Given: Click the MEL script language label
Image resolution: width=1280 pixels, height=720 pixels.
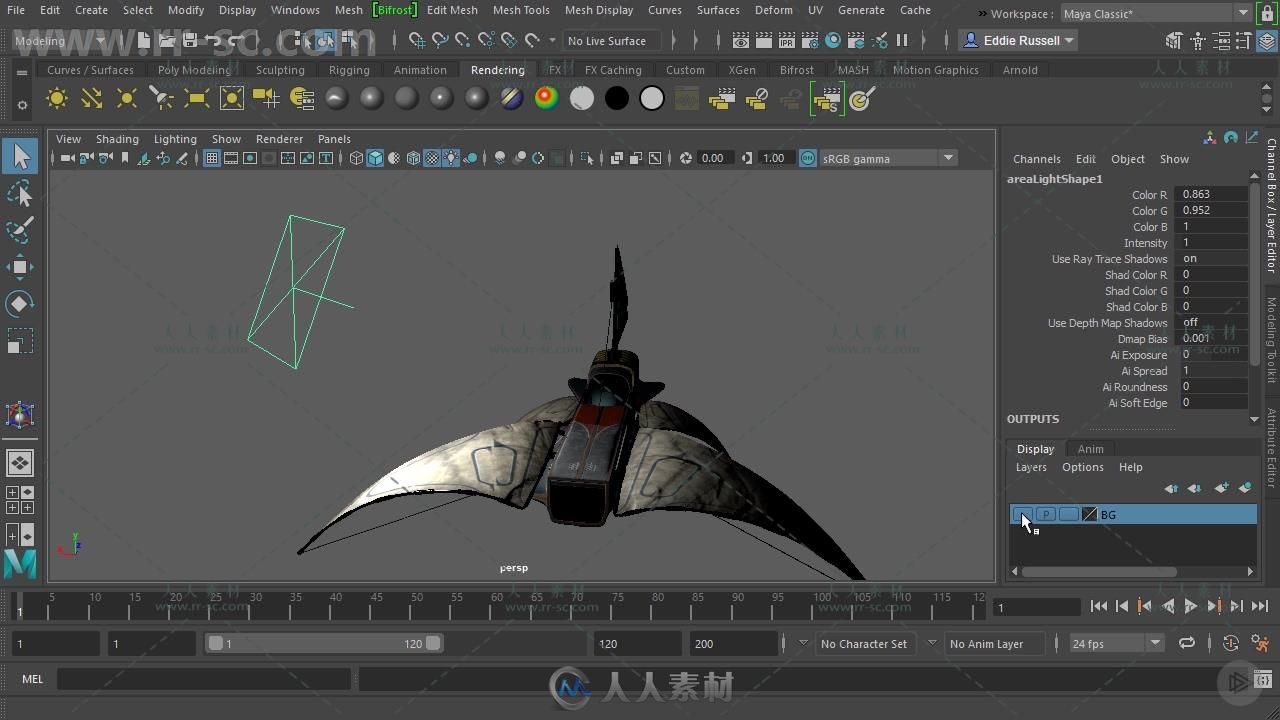Looking at the screenshot, I should point(33,679).
